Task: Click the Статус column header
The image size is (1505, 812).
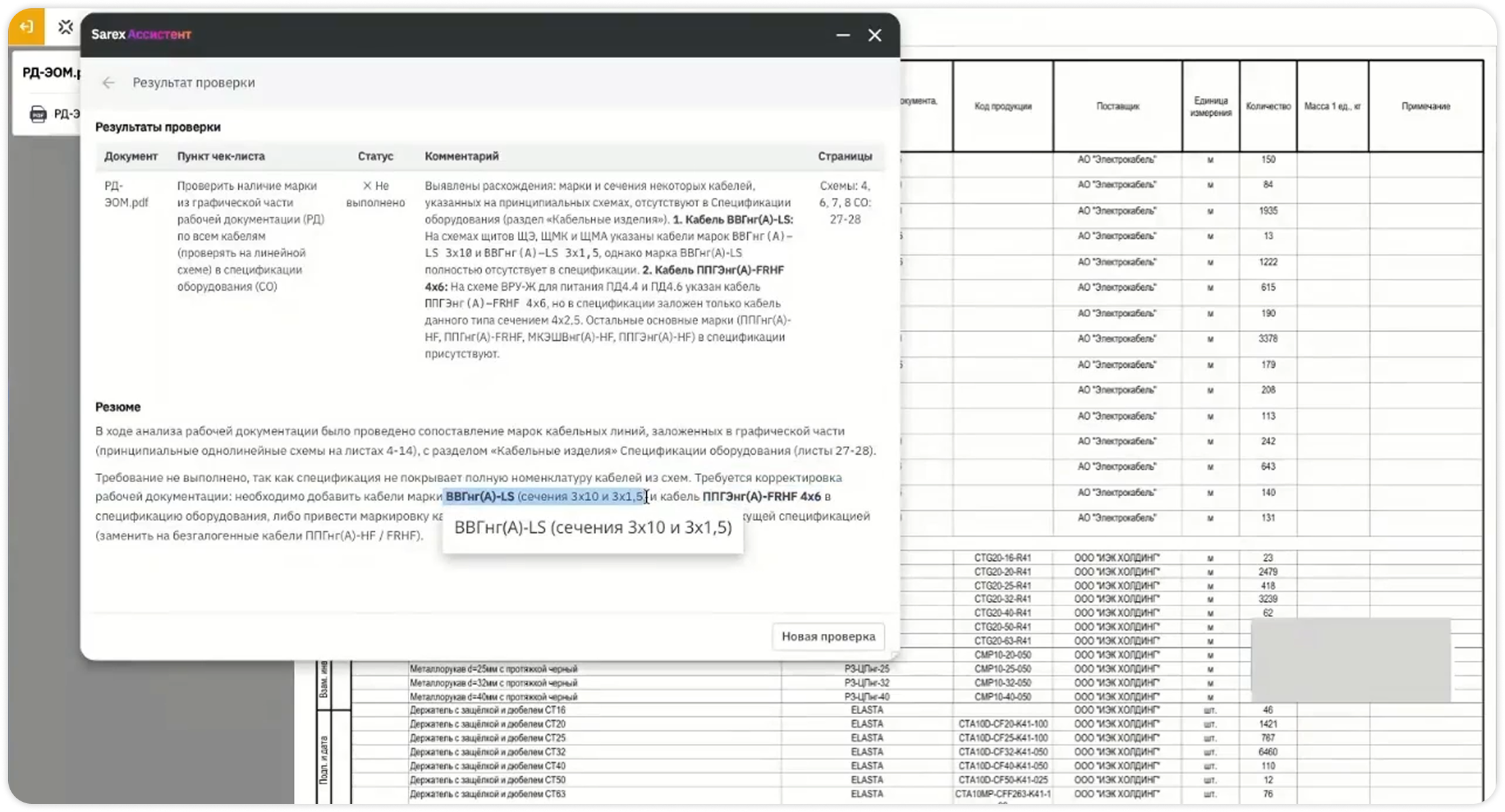Action: (375, 156)
